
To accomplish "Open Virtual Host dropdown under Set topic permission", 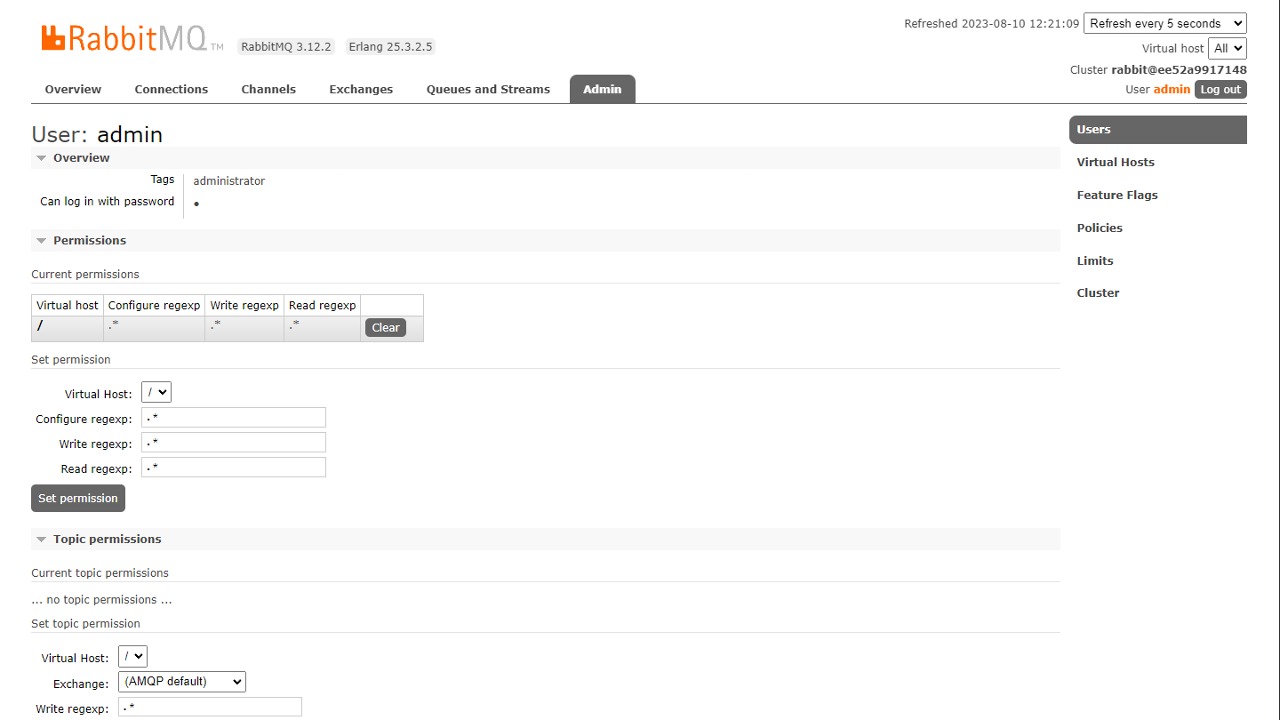I will tap(133, 657).
